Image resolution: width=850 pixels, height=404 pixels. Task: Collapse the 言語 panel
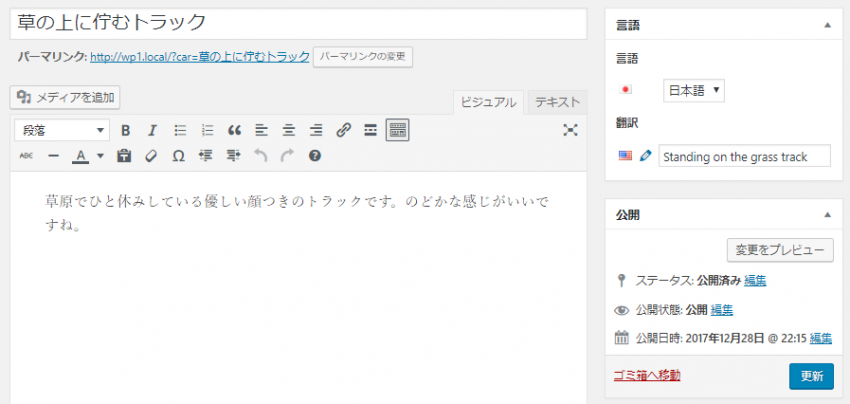coord(827,25)
